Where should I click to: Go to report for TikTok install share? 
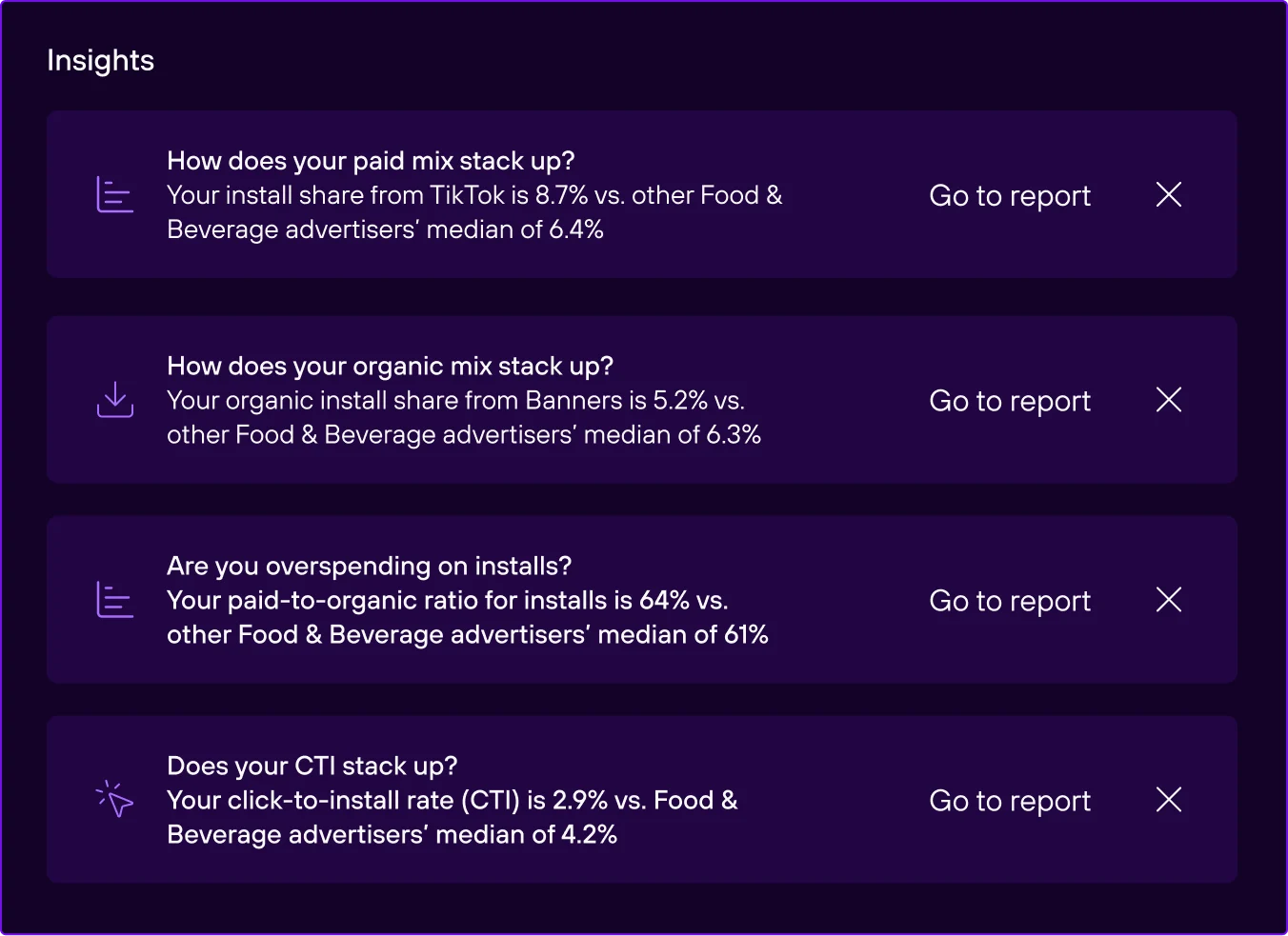[1010, 196]
